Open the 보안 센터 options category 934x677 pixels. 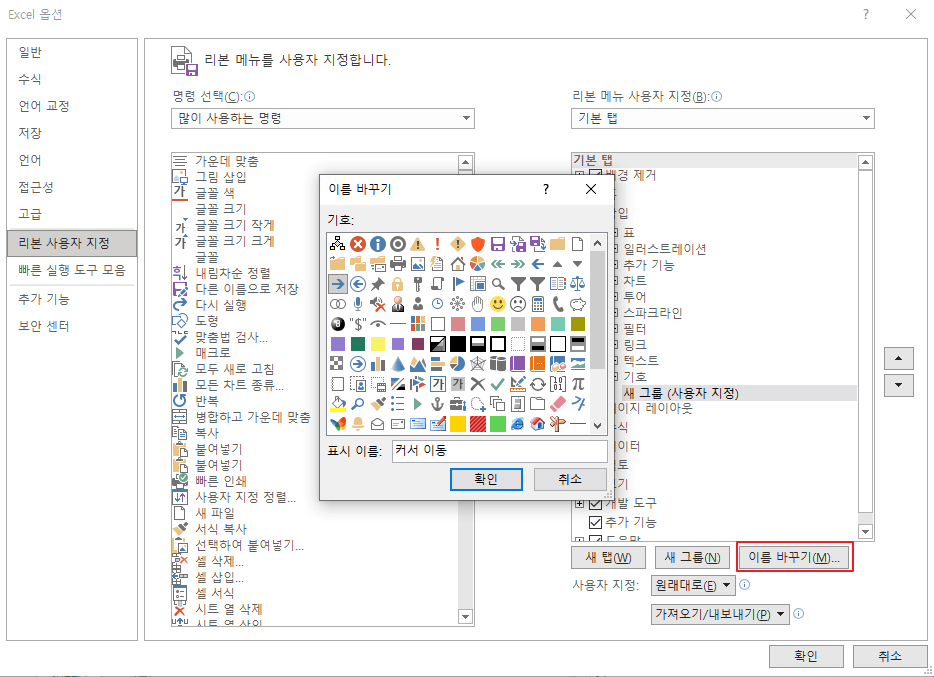(44, 326)
